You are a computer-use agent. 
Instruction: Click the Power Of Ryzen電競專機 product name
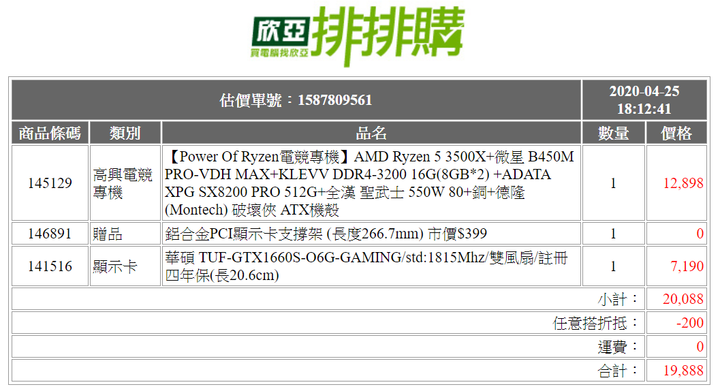(x=370, y=183)
